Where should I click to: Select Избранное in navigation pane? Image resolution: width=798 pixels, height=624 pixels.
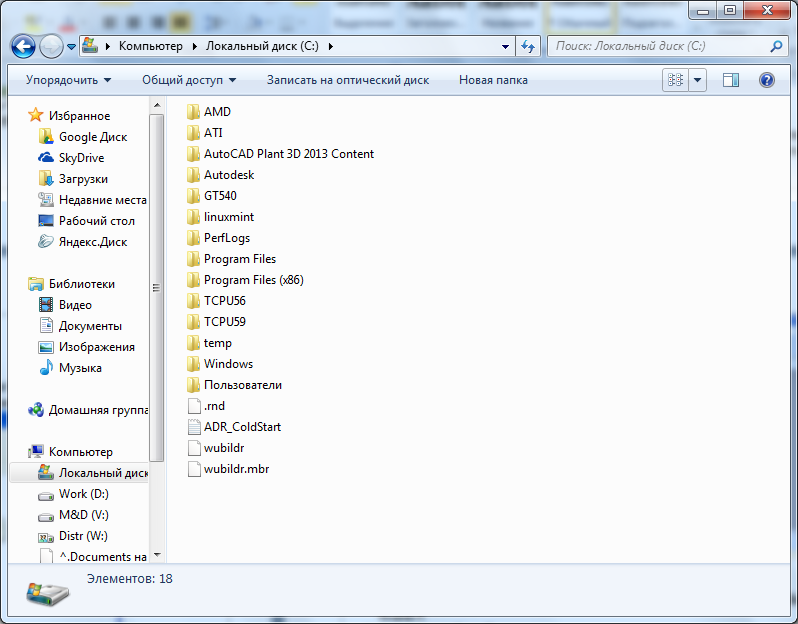coord(69,116)
